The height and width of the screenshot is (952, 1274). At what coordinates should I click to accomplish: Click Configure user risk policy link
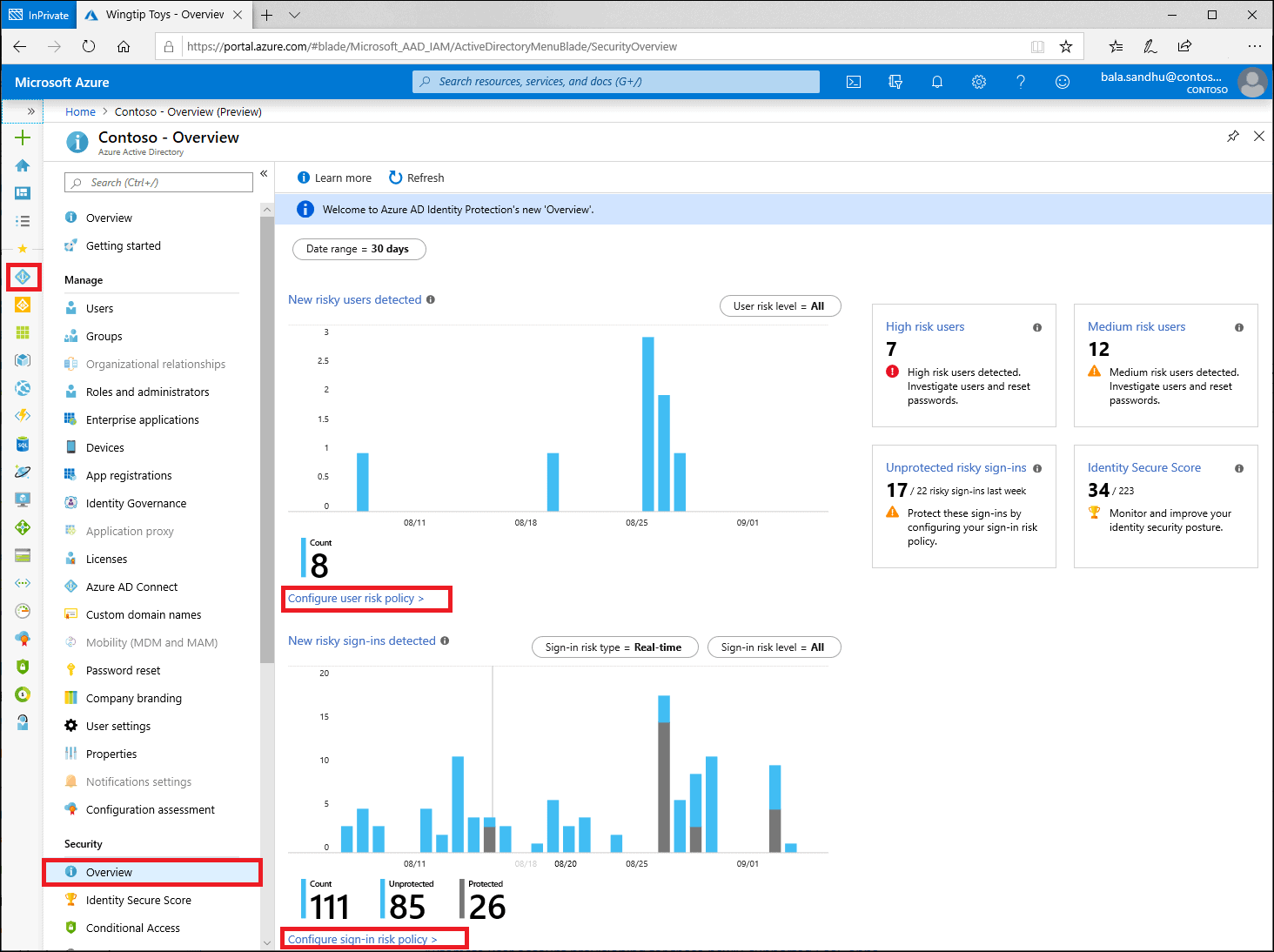356,599
